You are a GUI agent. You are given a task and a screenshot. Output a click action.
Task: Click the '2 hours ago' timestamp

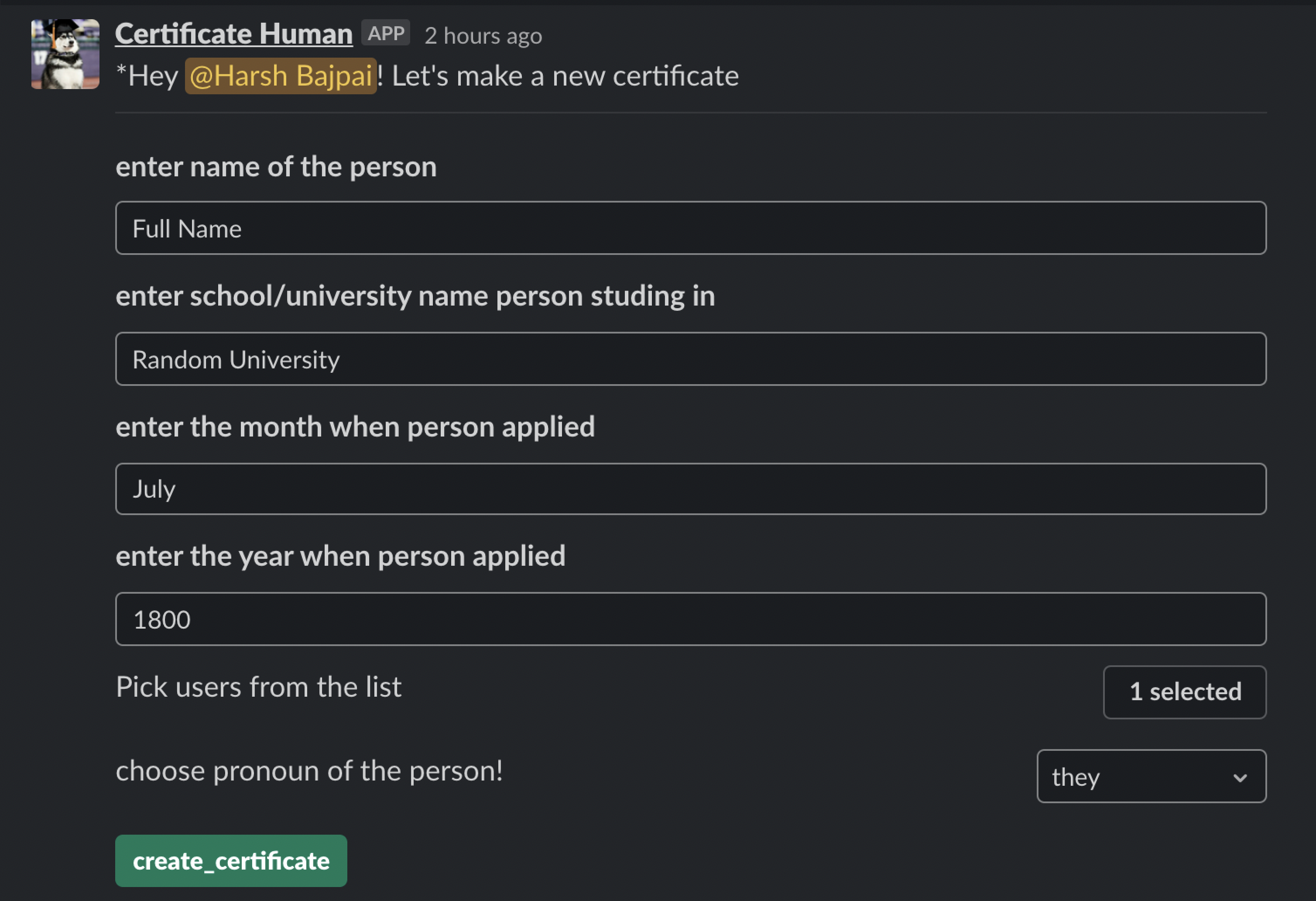[x=483, y=35]
